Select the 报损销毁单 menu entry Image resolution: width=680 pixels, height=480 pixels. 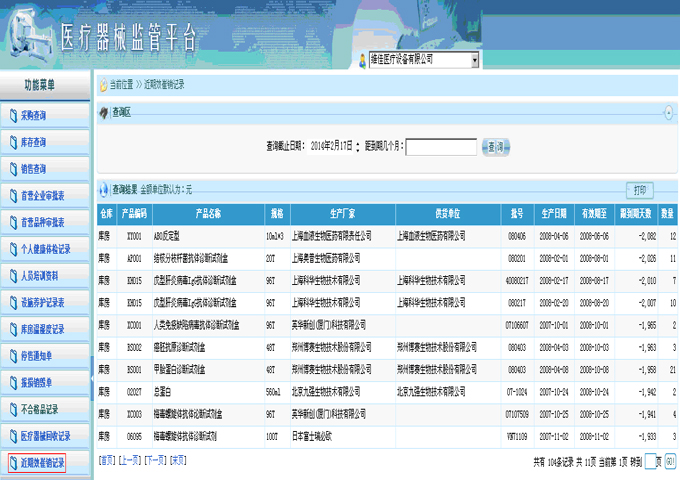(45, 382)
